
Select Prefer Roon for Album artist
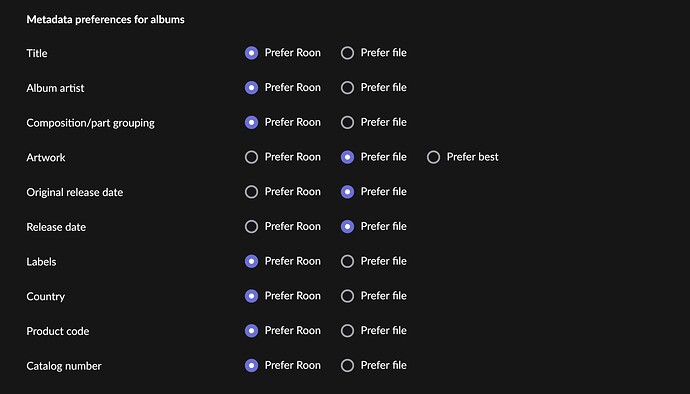coord(251,88)
